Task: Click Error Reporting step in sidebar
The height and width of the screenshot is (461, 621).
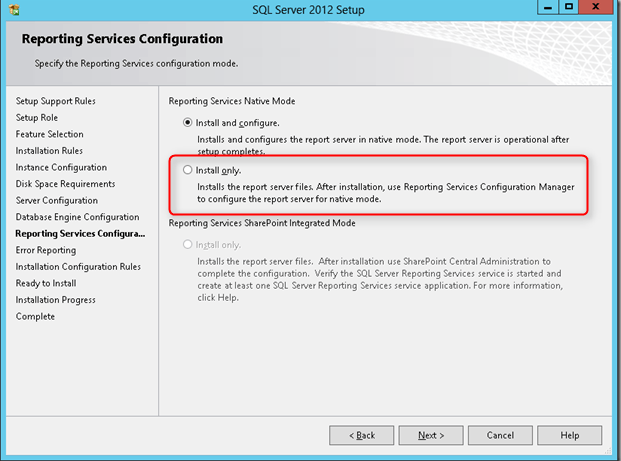Action: (46, 250)
